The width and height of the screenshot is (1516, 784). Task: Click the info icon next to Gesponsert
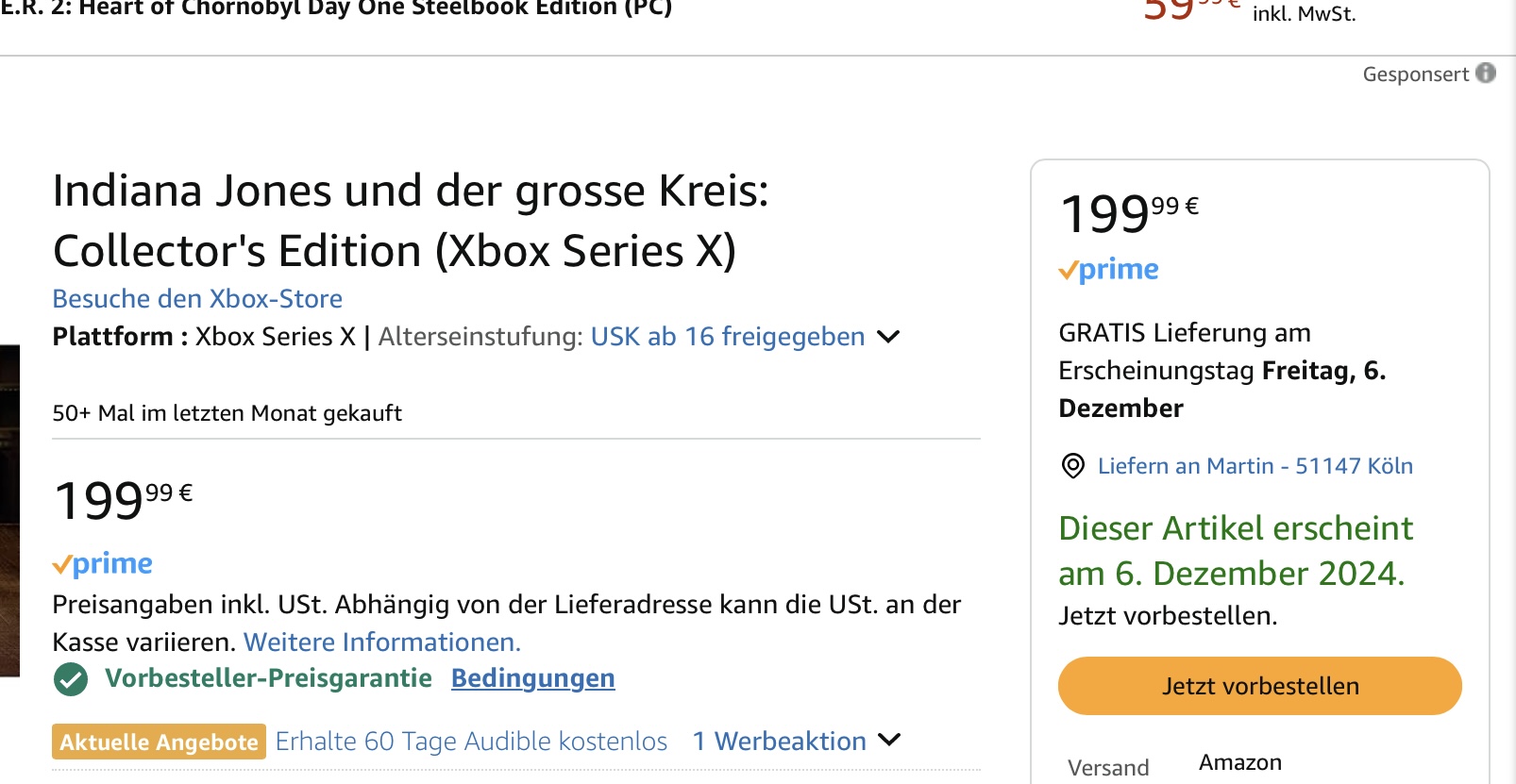(x=1486, y=73)
